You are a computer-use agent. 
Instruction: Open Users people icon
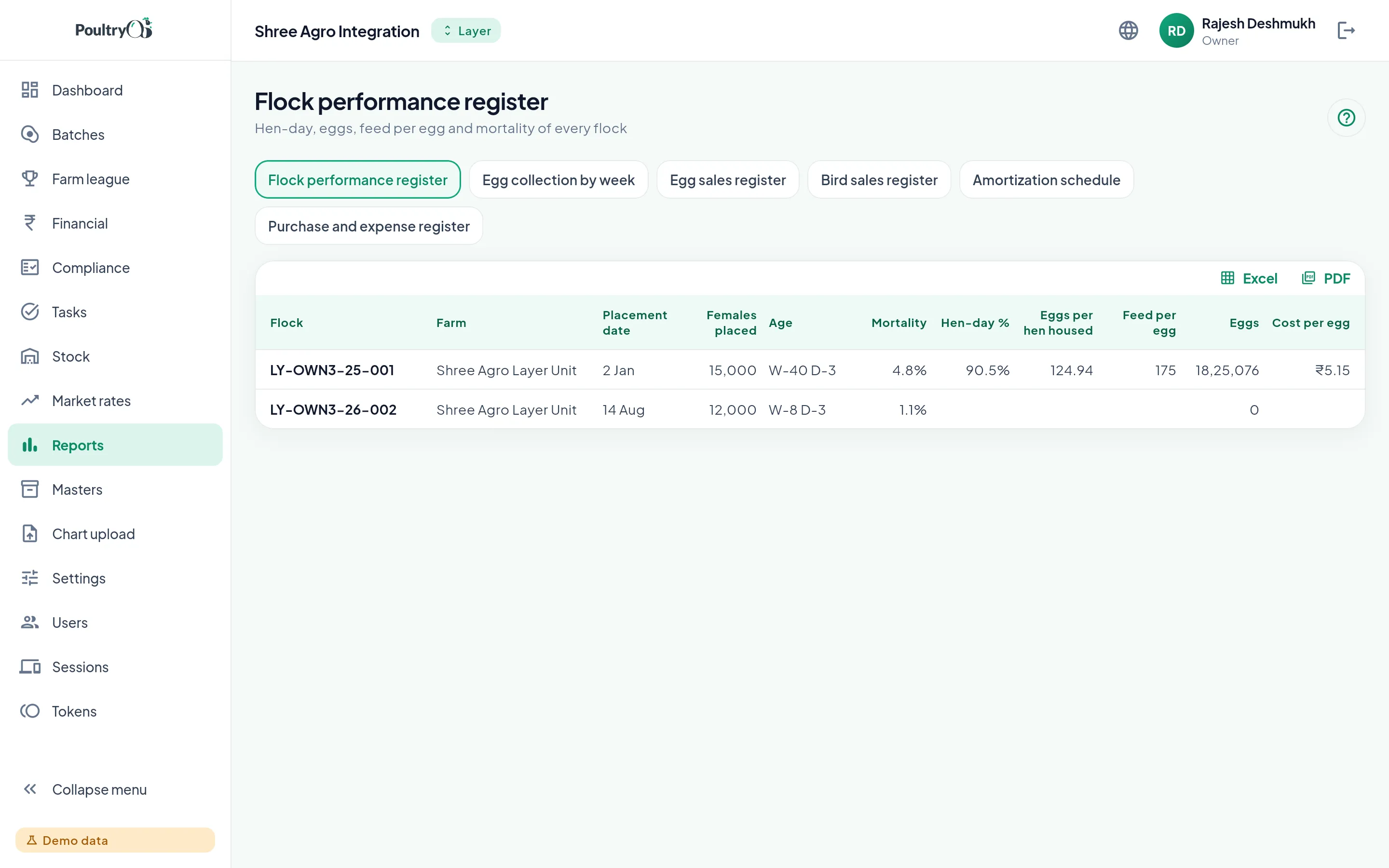(30, 622)
